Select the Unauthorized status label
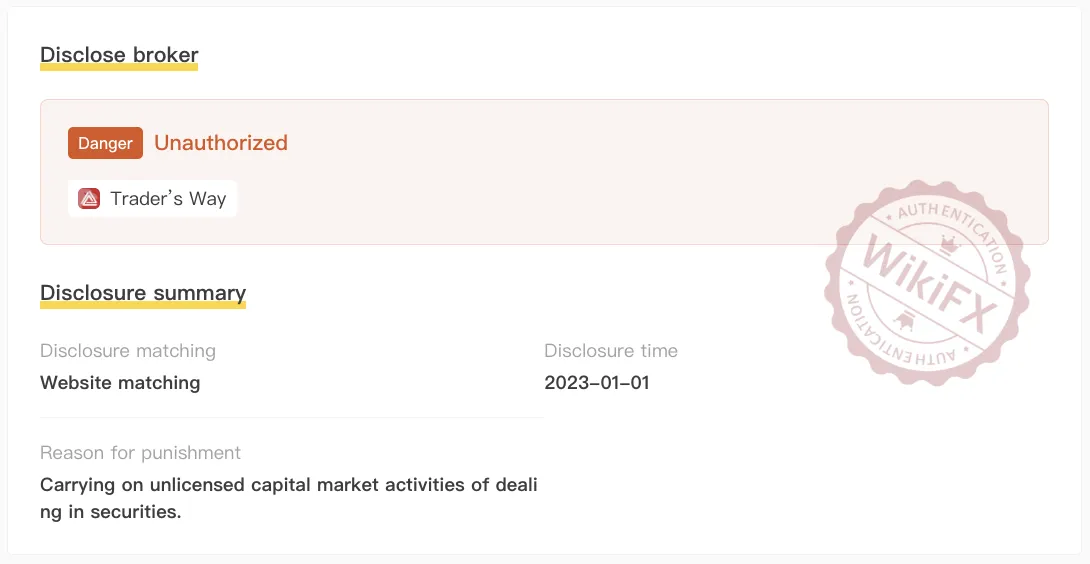This screenshot has height=564, width=1090. click(x=221, y=143)
